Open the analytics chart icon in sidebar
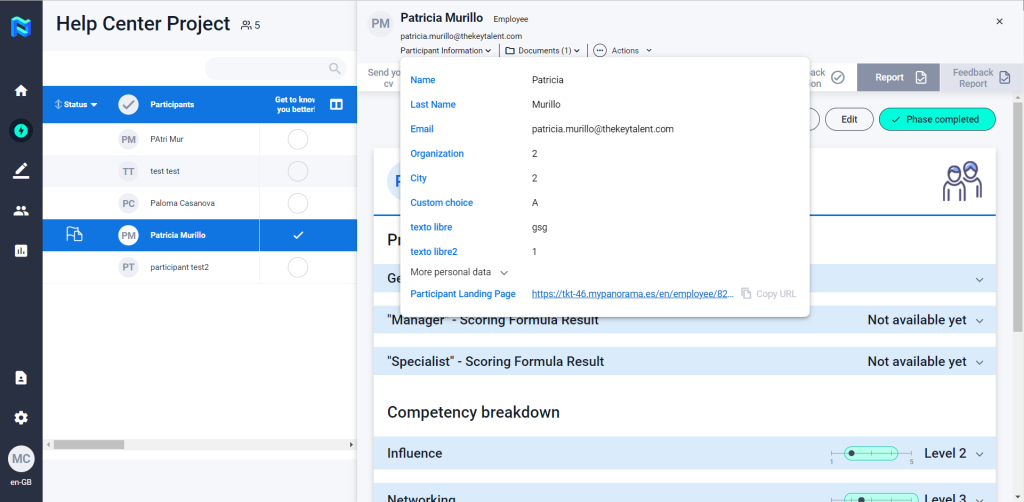This screenshot has height=502, width=1024. pyautogui.click(x=21, y=251)
